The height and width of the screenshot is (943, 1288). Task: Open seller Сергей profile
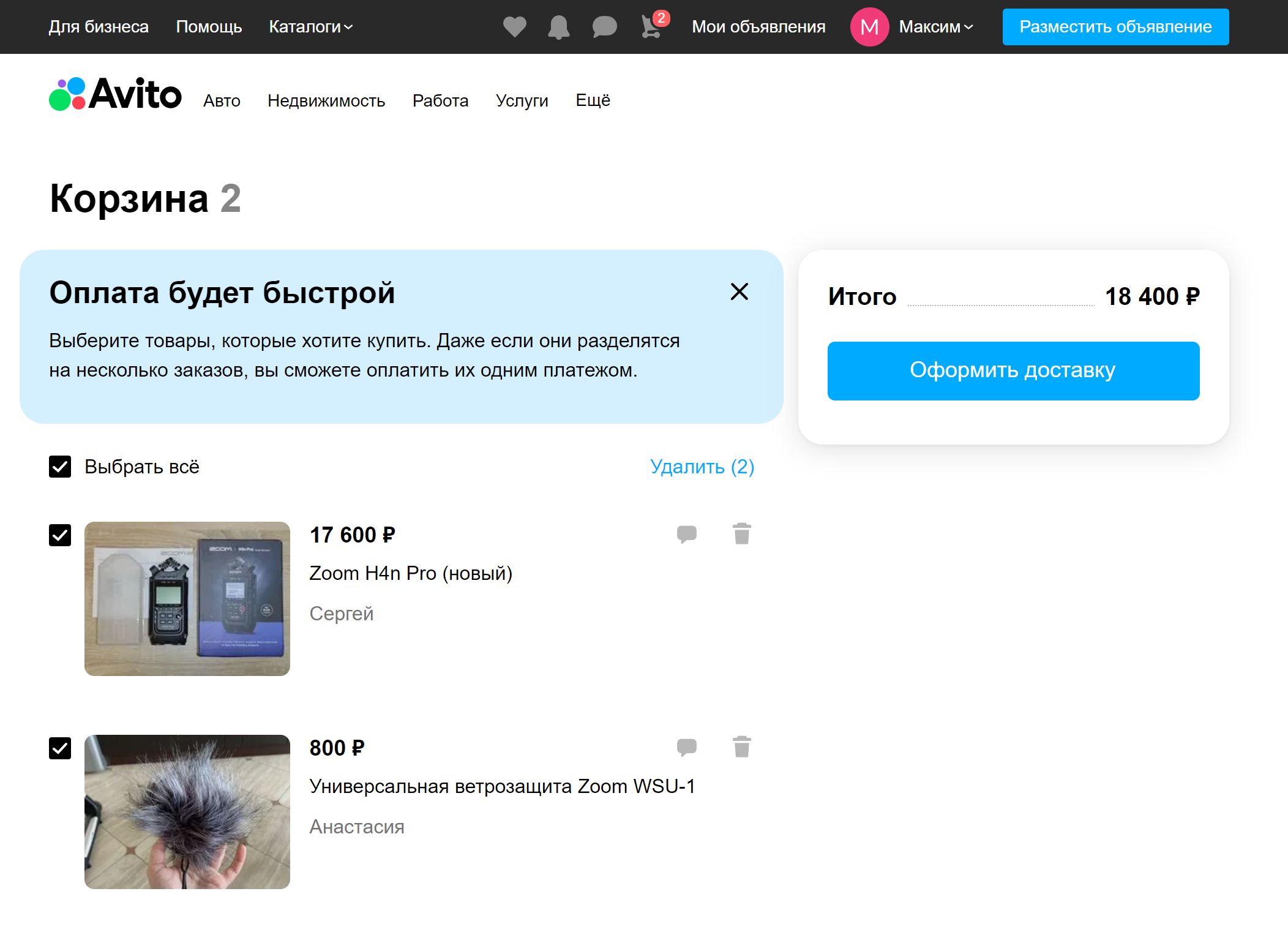341,614
